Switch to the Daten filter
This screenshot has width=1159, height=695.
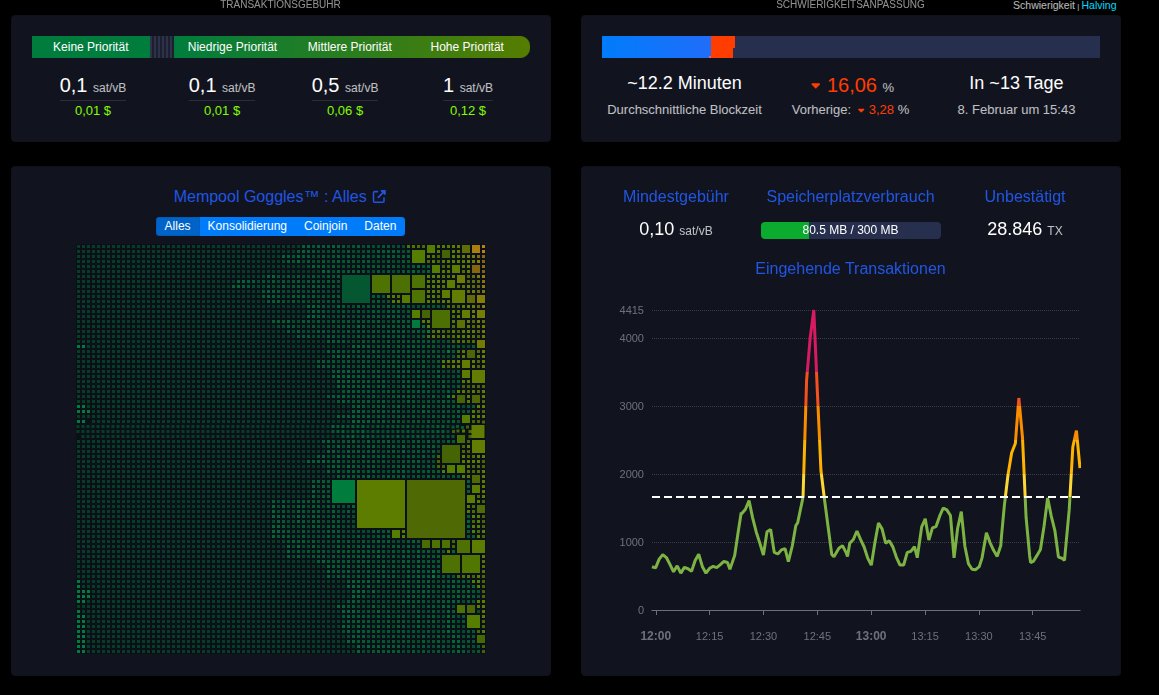coord(380,226)
